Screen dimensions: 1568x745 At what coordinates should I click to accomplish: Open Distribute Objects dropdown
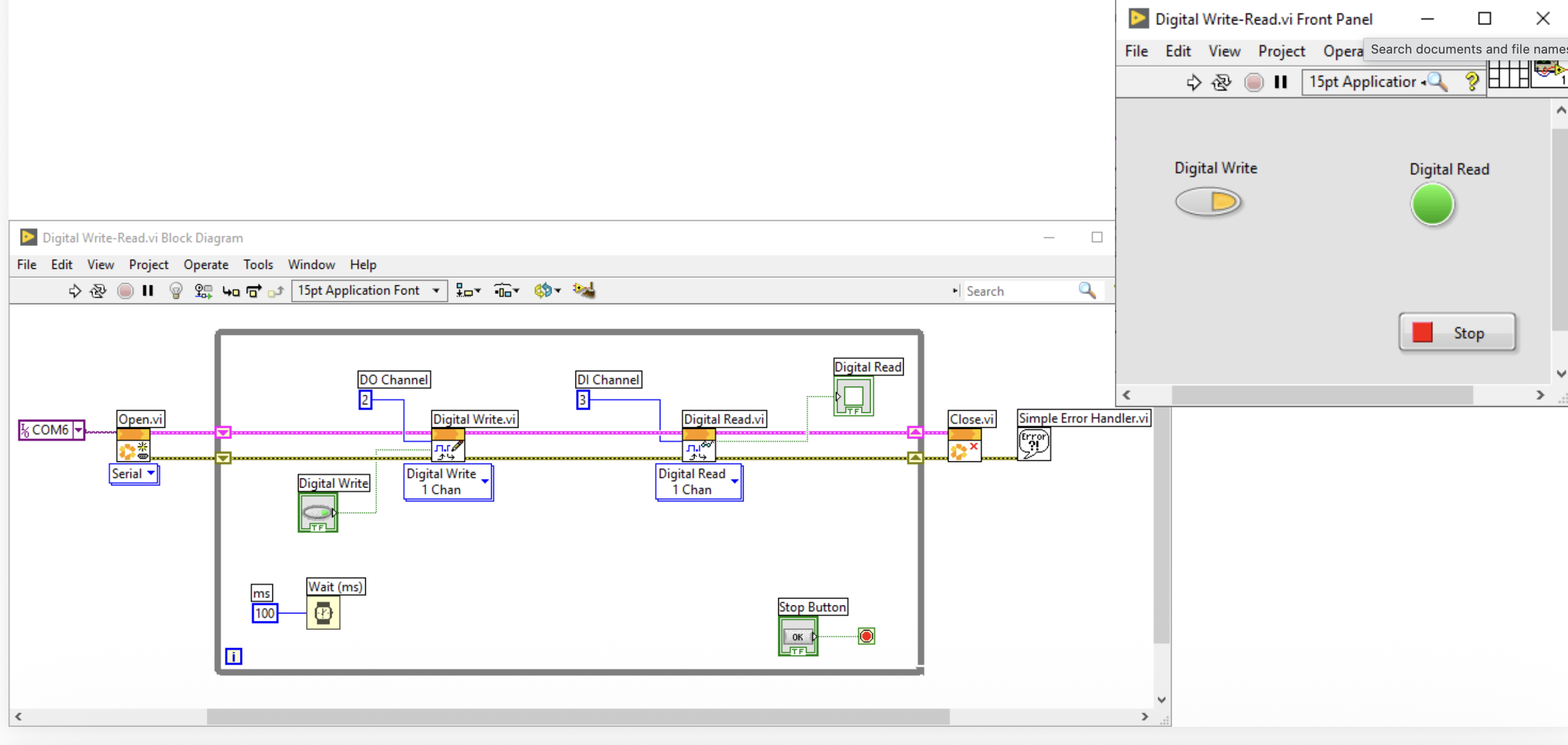pyautogui.click(x=507, y=291)
